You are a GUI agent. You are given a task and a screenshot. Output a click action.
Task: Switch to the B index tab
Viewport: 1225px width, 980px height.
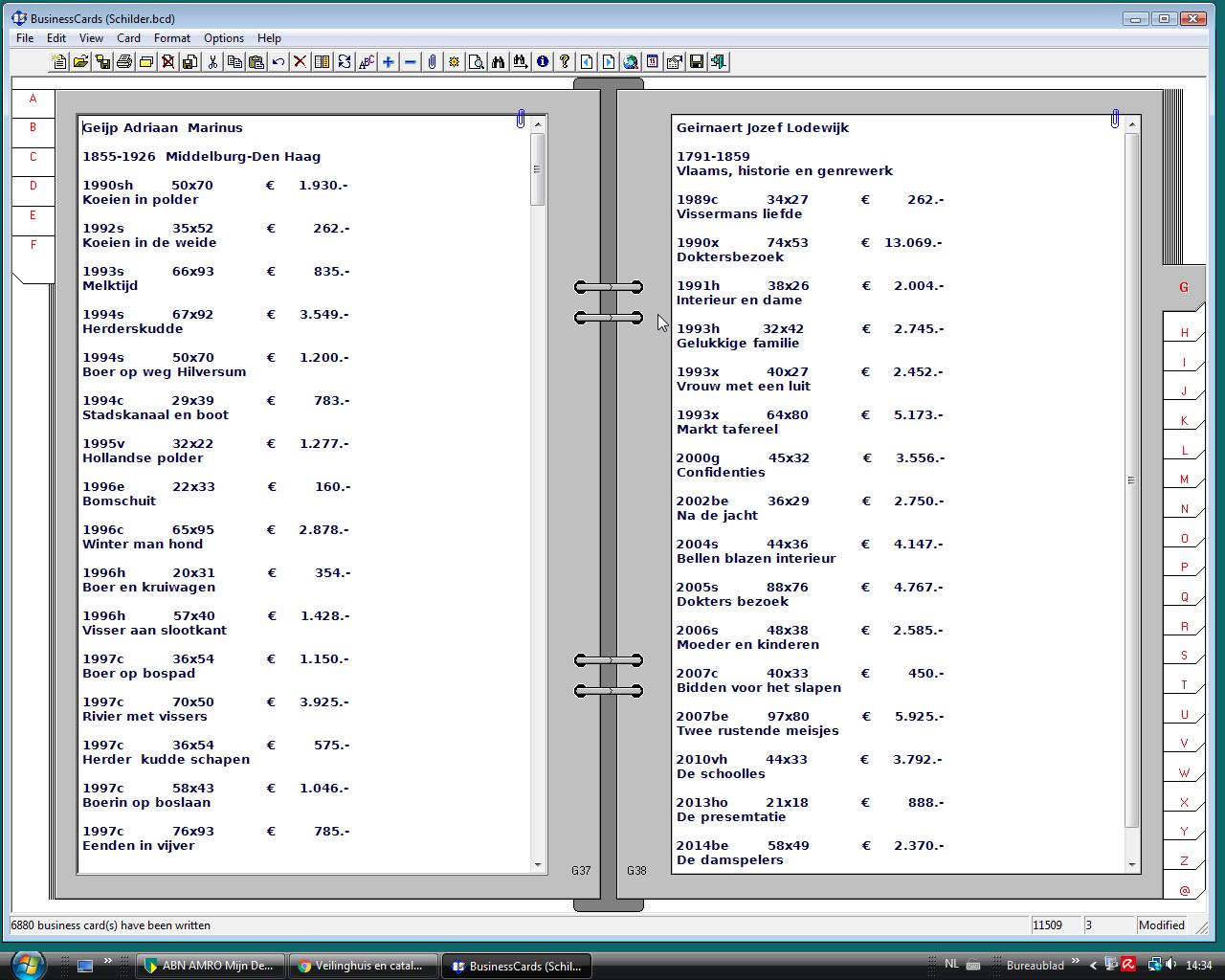[x=33, y=128]
